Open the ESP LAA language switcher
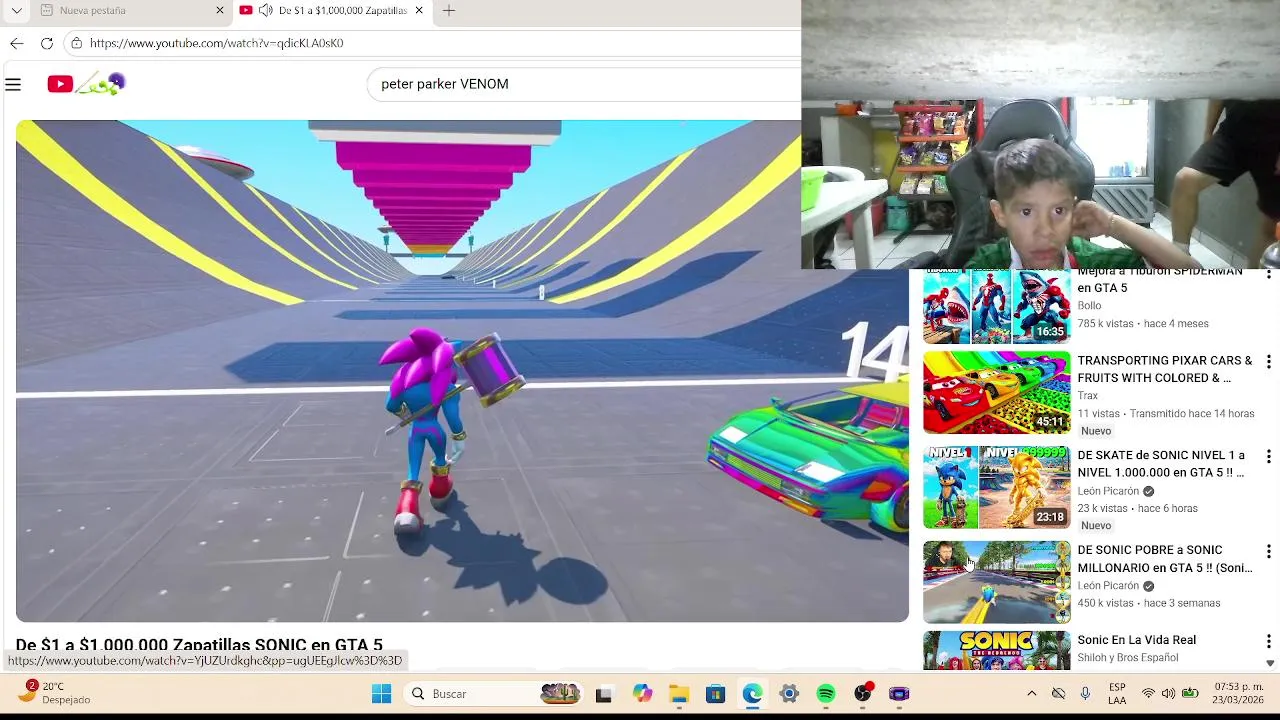1280x720 pixels. (1117, 693)
